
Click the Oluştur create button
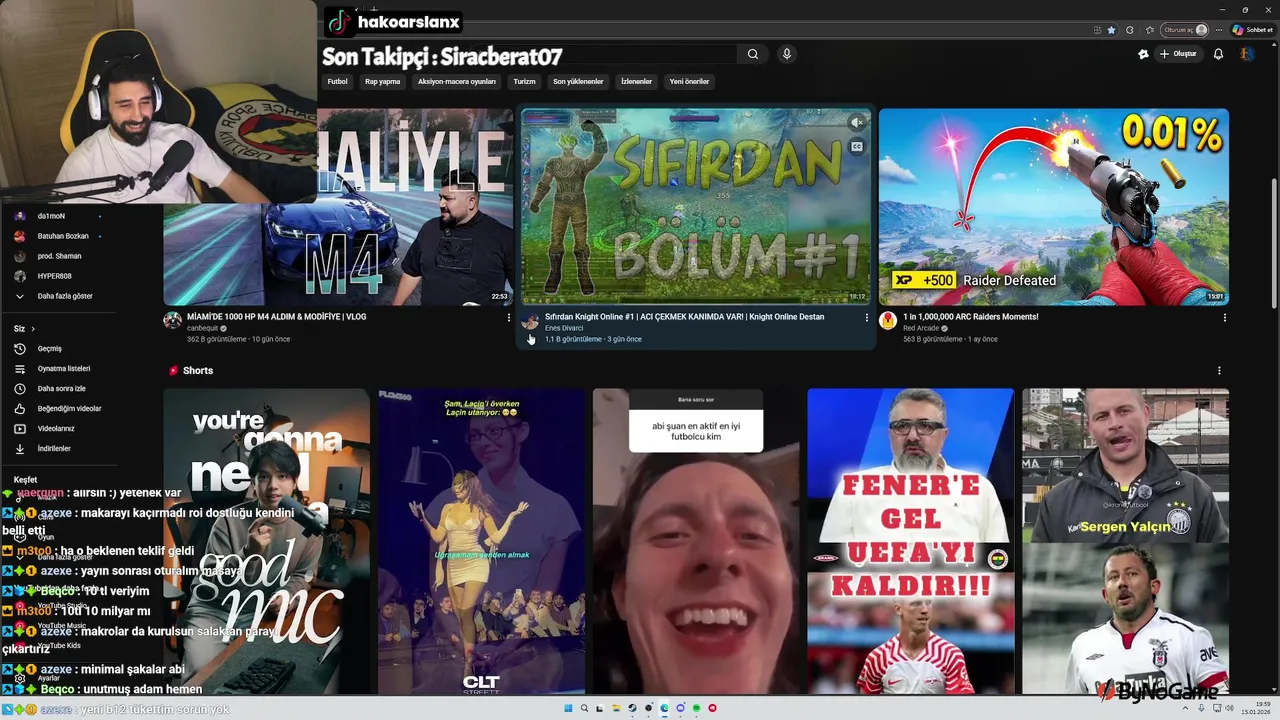coord(1178,54)
